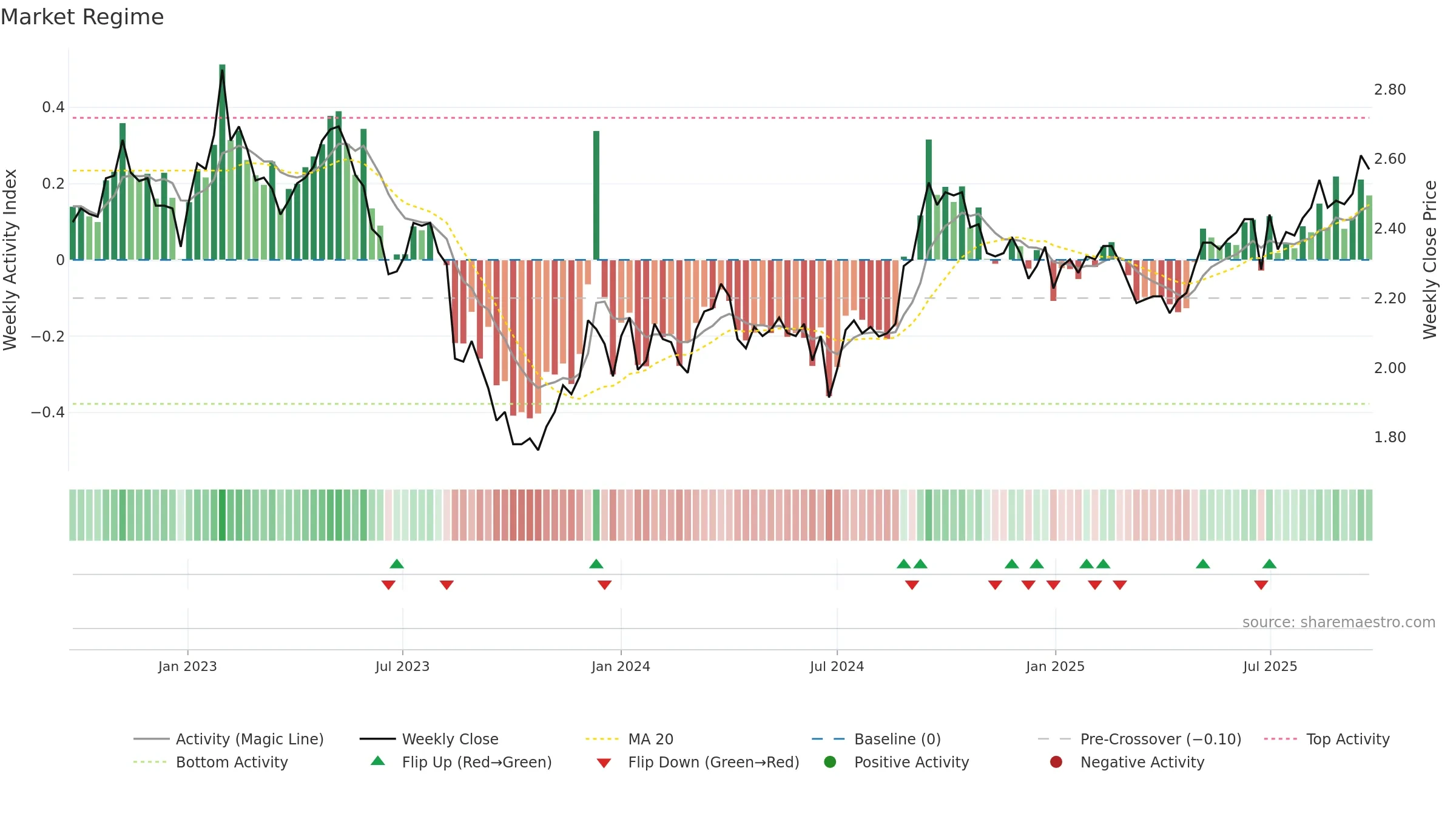
Task: Click the flip-up marker just before Jul 2023
Action: pos(397,564)
